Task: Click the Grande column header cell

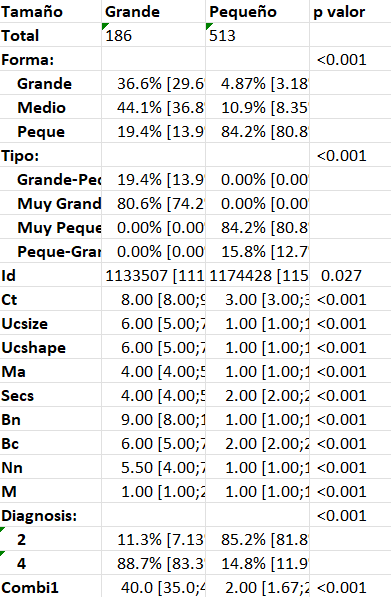Action: pyautogui.click(x=153, y=11)
